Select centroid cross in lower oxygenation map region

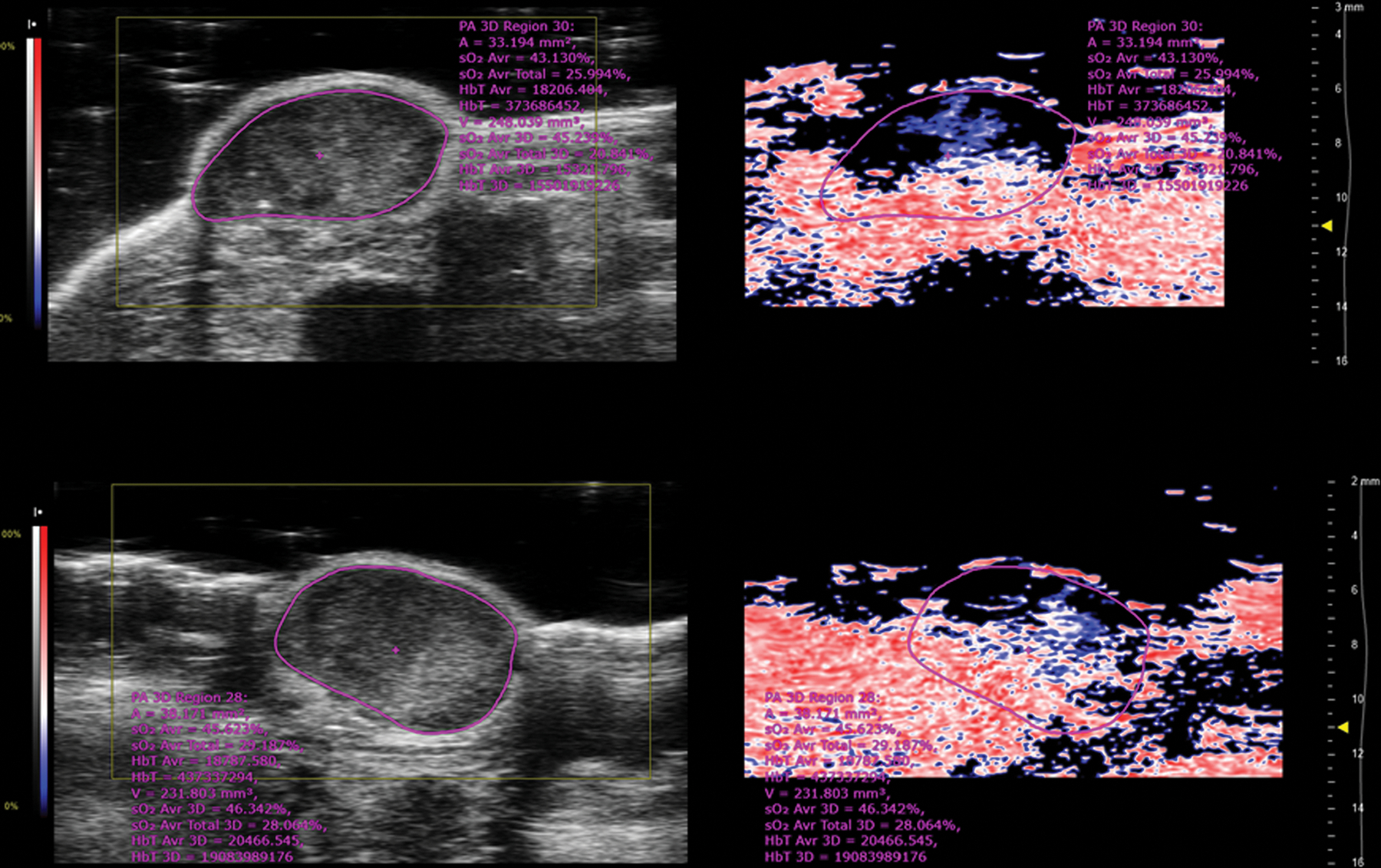tap(1029, 650)
